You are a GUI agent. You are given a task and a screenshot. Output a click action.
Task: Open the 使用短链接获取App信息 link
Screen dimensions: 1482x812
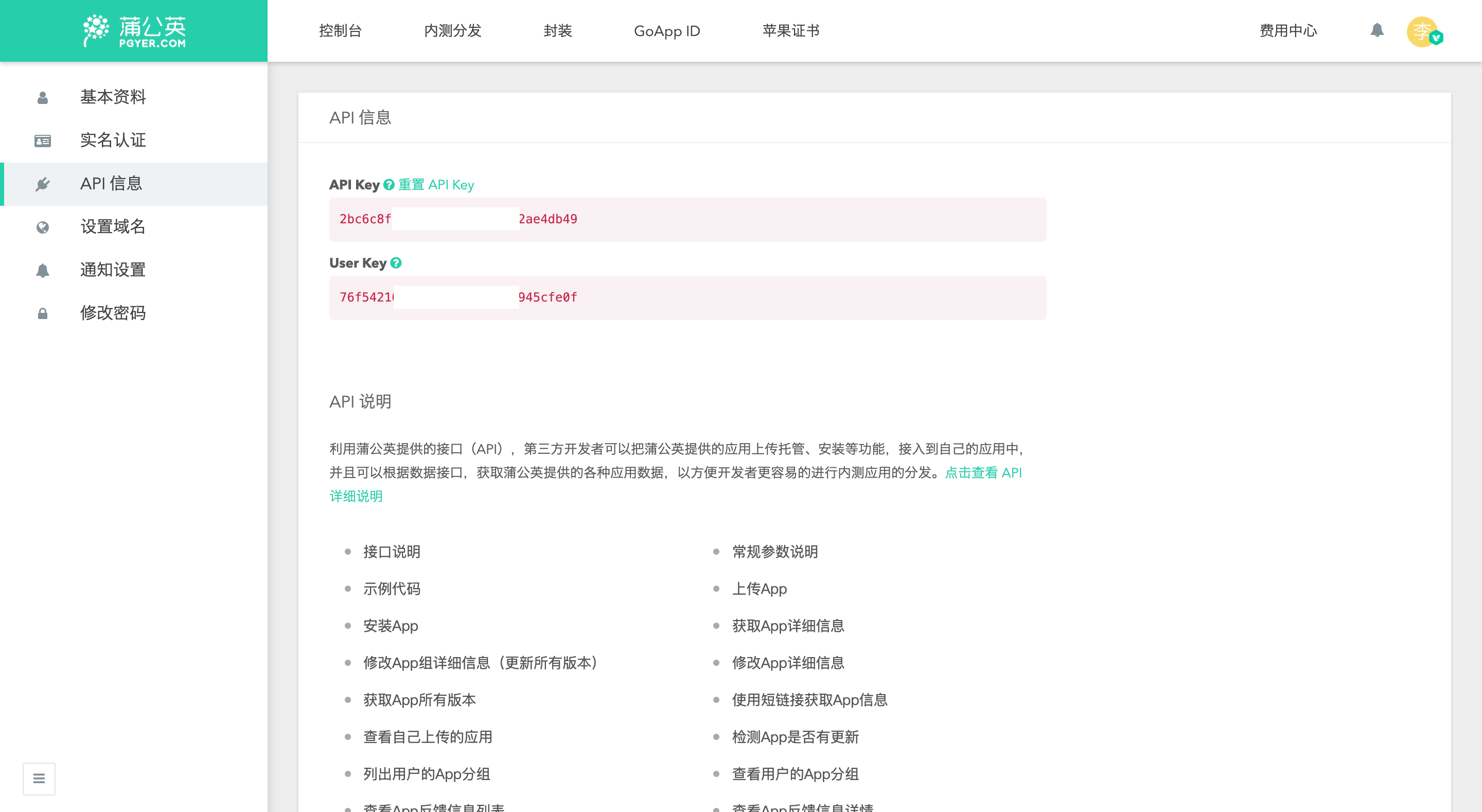tap(809, 700)
